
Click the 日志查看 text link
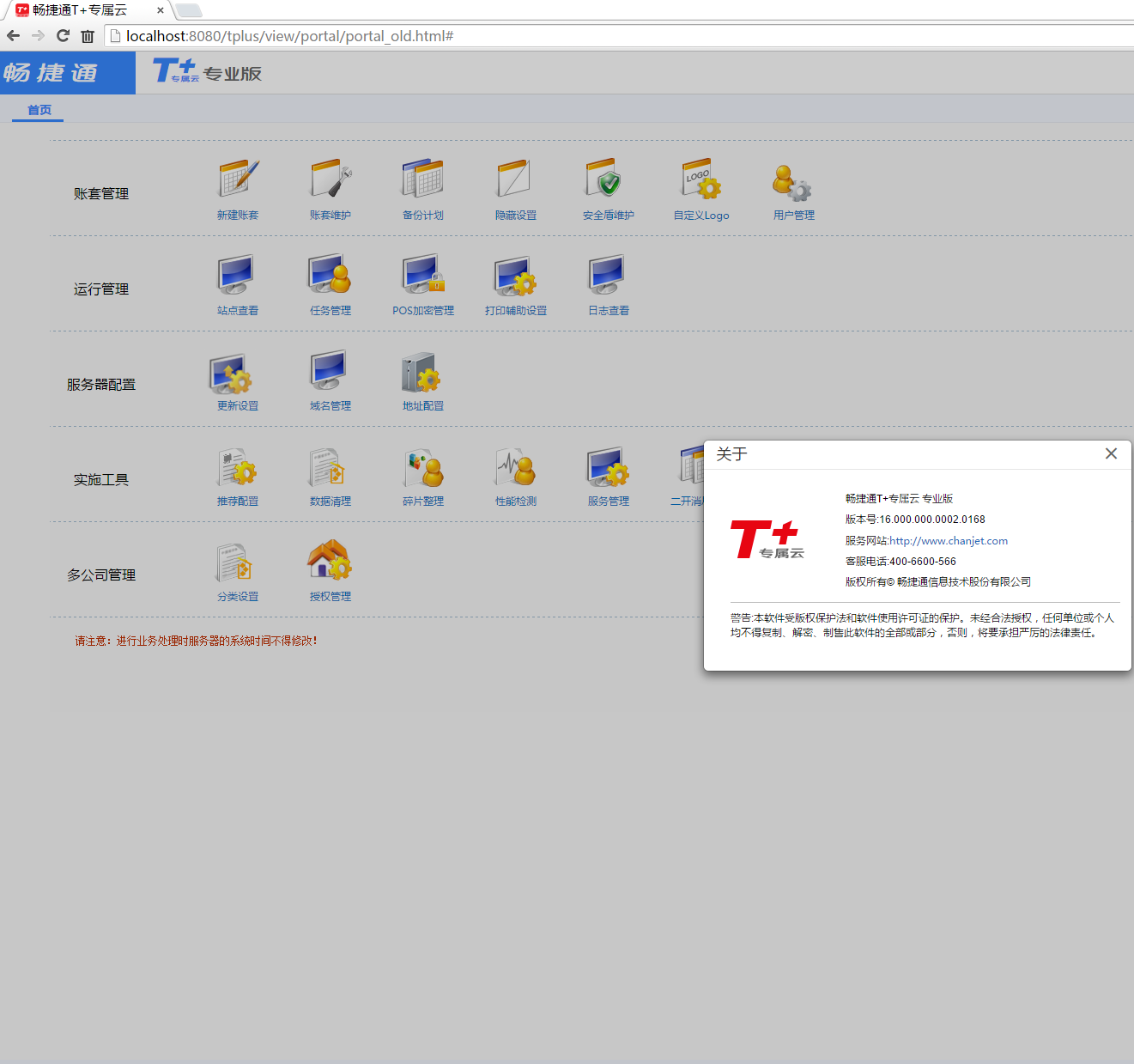coord(608,311)
